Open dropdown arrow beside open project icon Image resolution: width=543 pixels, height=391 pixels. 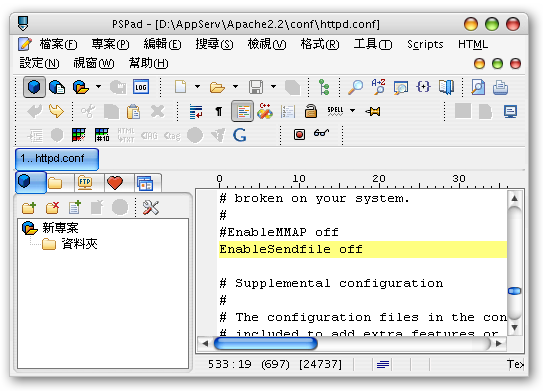tap(98, 87)
